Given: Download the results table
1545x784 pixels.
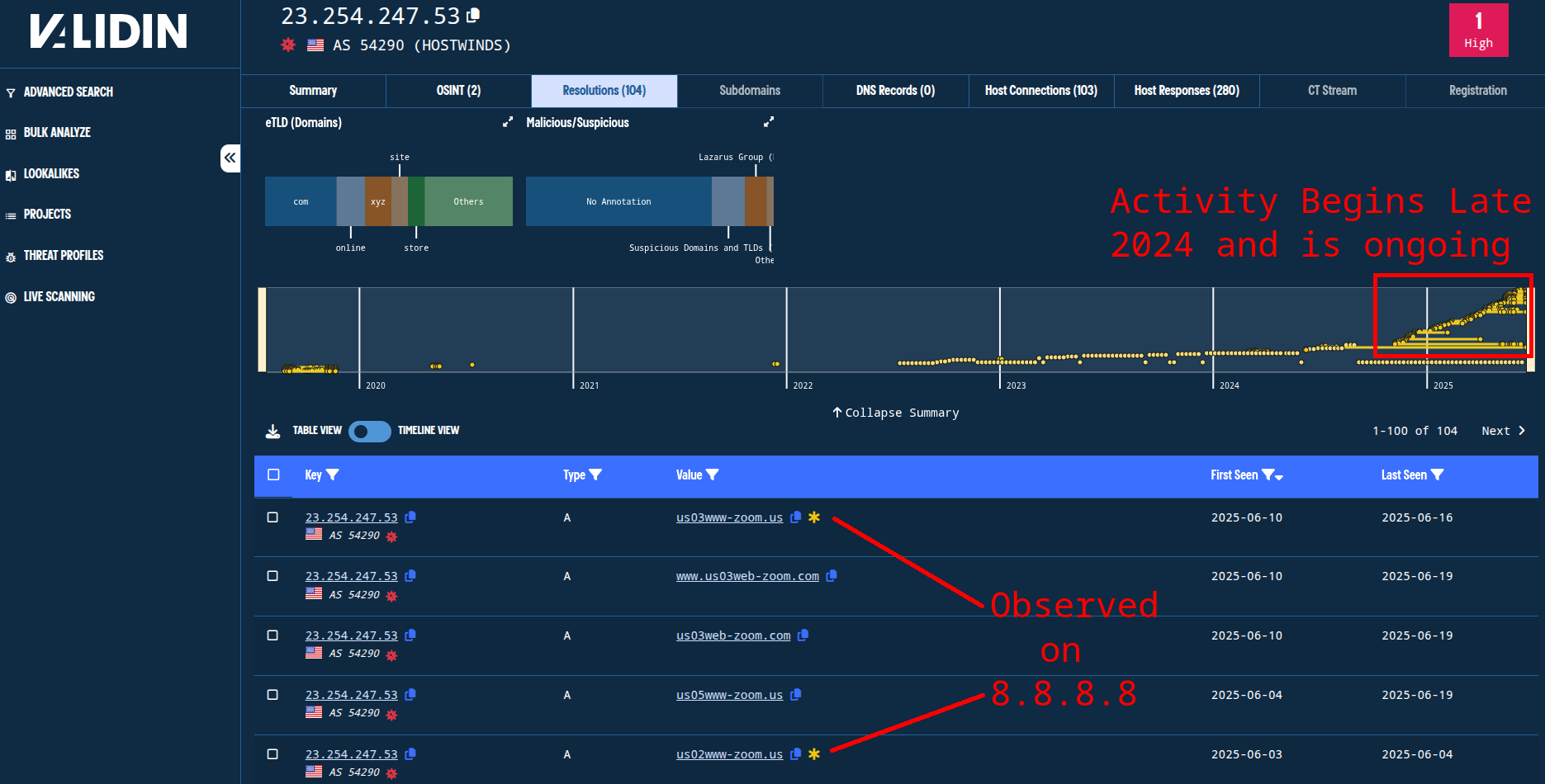Looking at the screenshot, I should click(273, 431).
